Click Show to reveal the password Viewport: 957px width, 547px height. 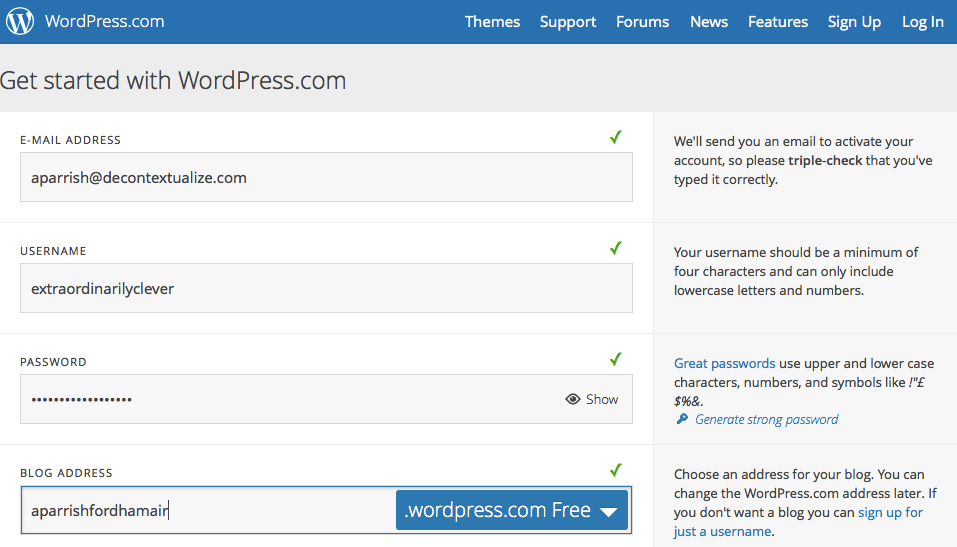point(602,399)
